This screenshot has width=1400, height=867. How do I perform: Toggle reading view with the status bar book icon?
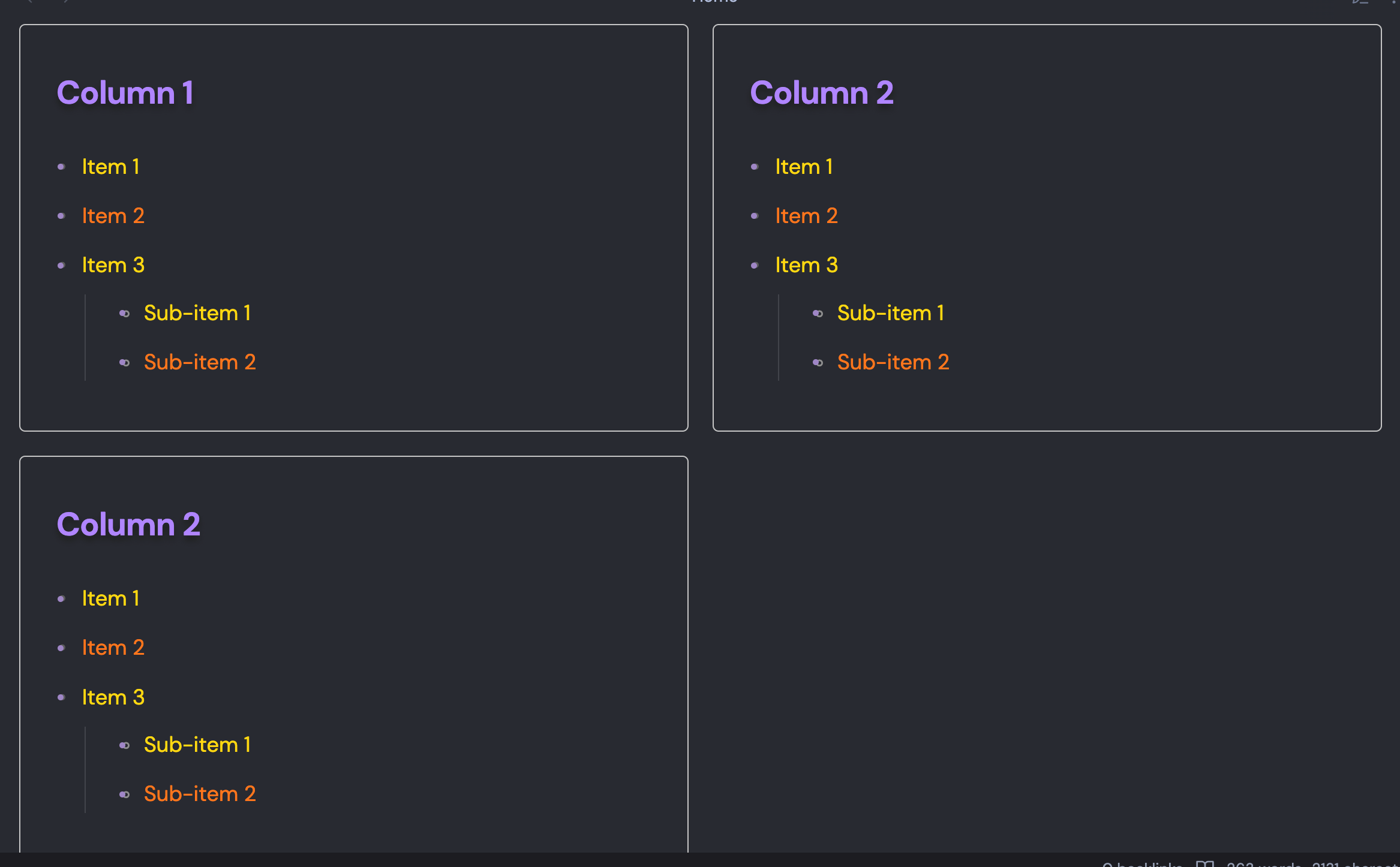coord(1204,863)
